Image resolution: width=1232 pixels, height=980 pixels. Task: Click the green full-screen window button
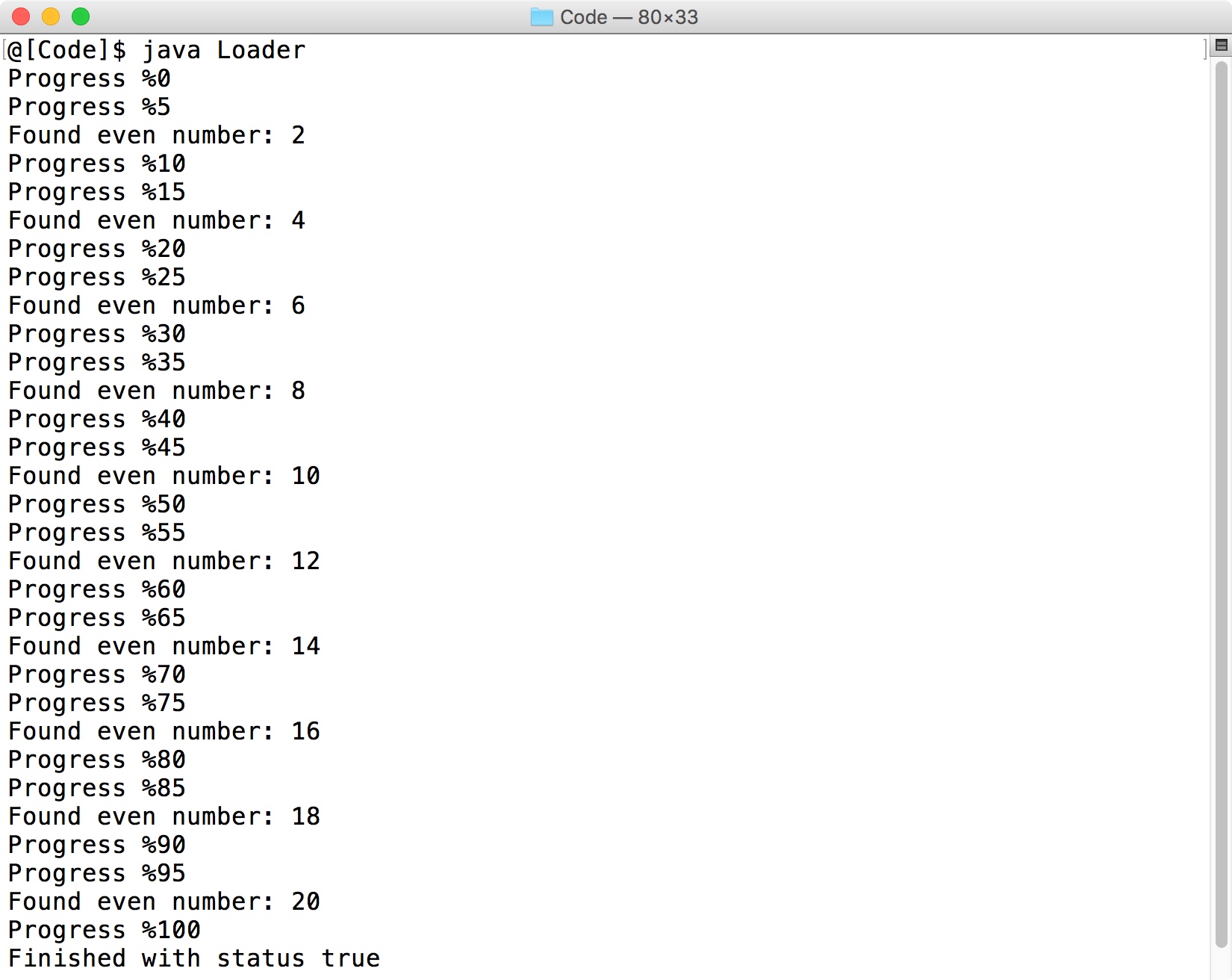(x=81, y=16)
